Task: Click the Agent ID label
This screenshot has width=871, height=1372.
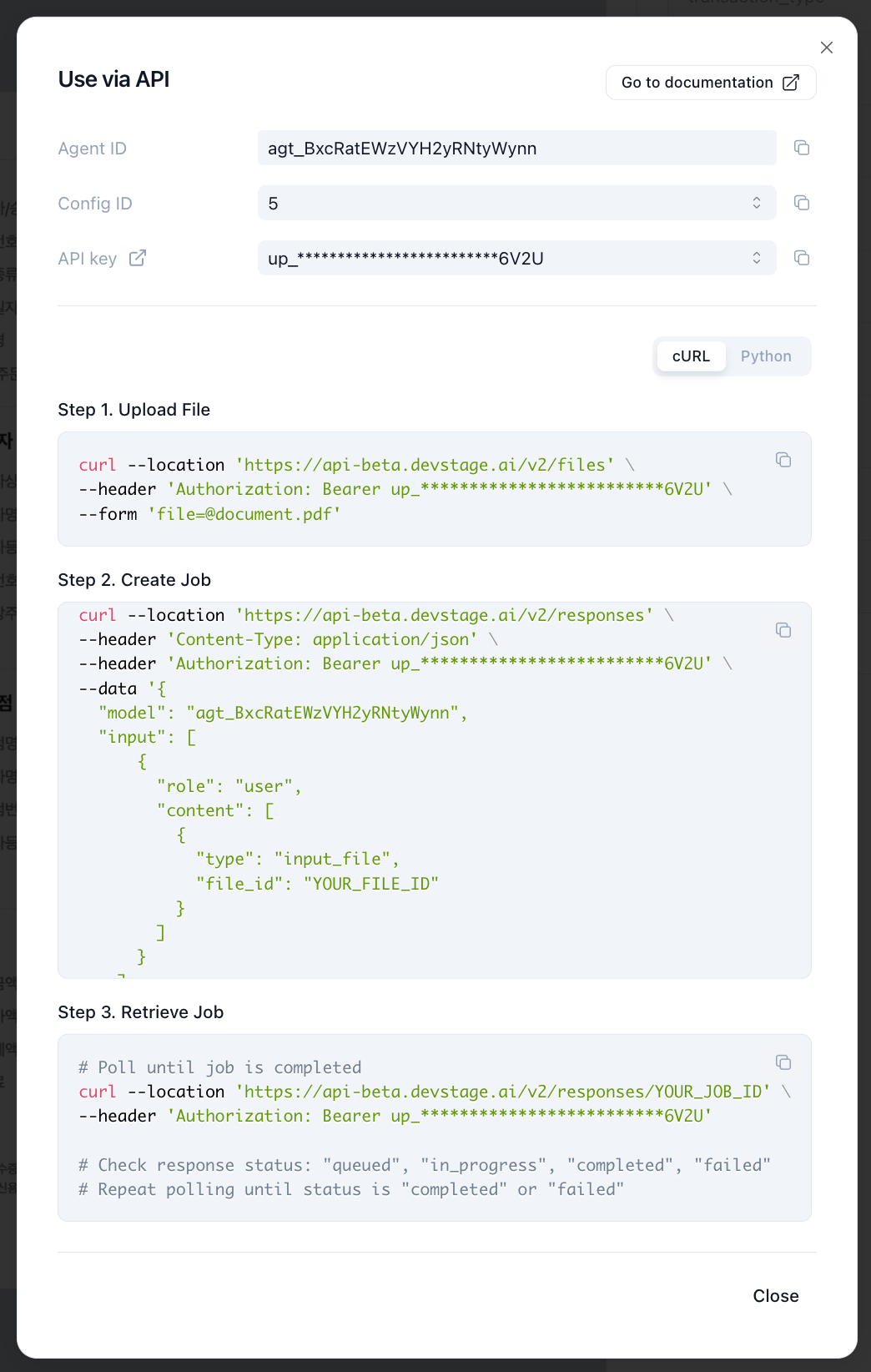Action: [93, 149]
